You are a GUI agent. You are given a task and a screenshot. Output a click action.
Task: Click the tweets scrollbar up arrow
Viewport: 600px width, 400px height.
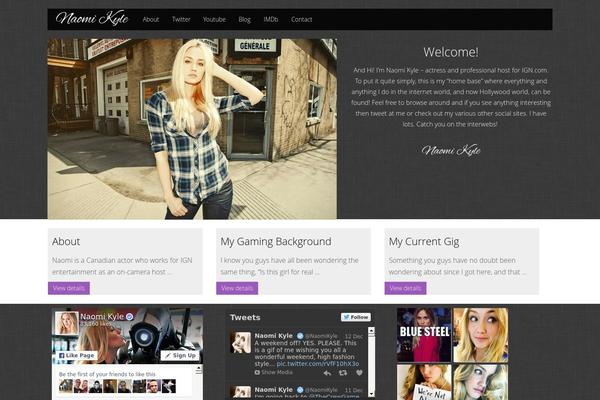pos(371,331)
